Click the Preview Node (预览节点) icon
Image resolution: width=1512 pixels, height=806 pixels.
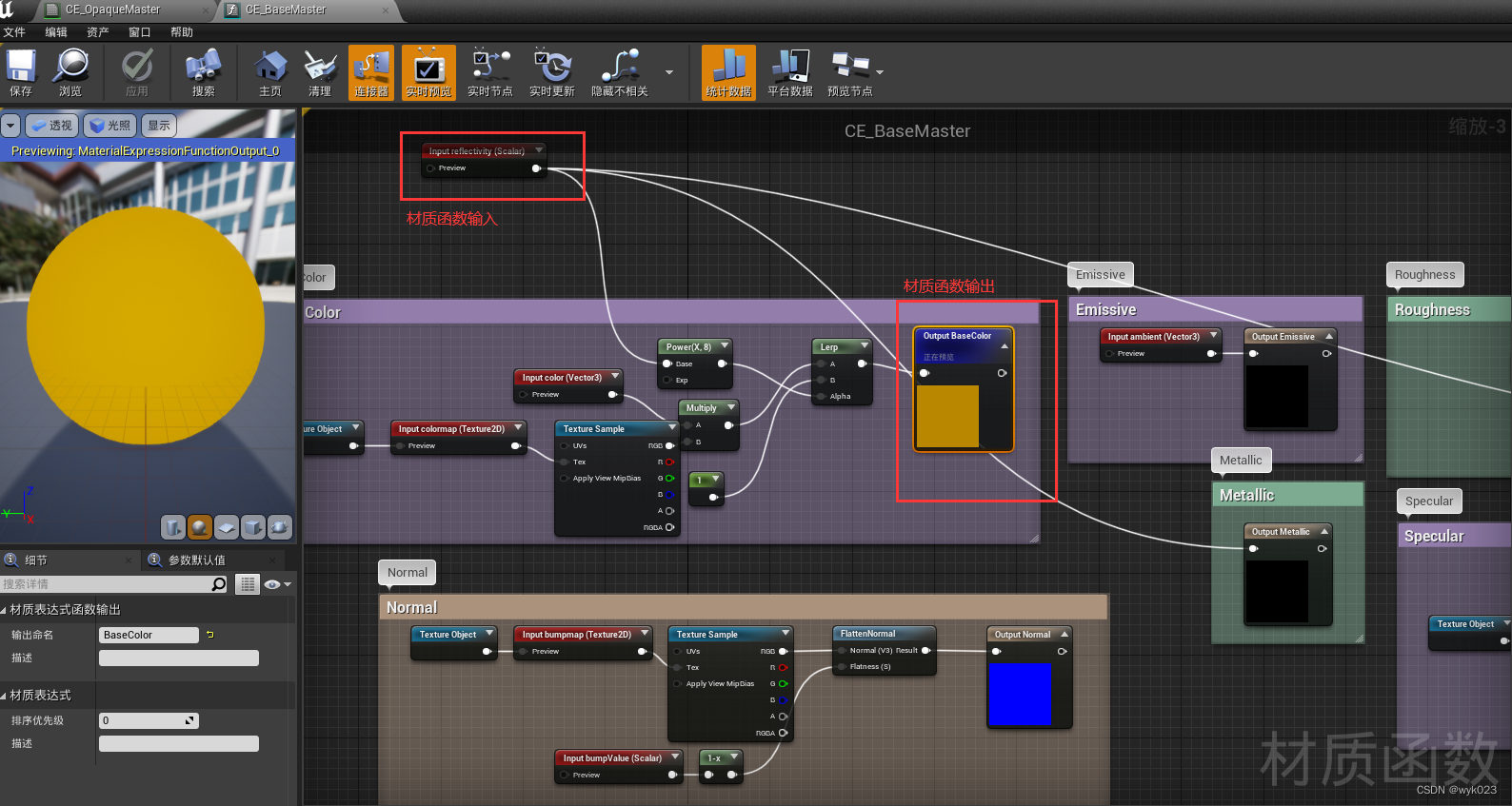pyautogui.click(x=849, y=72)
